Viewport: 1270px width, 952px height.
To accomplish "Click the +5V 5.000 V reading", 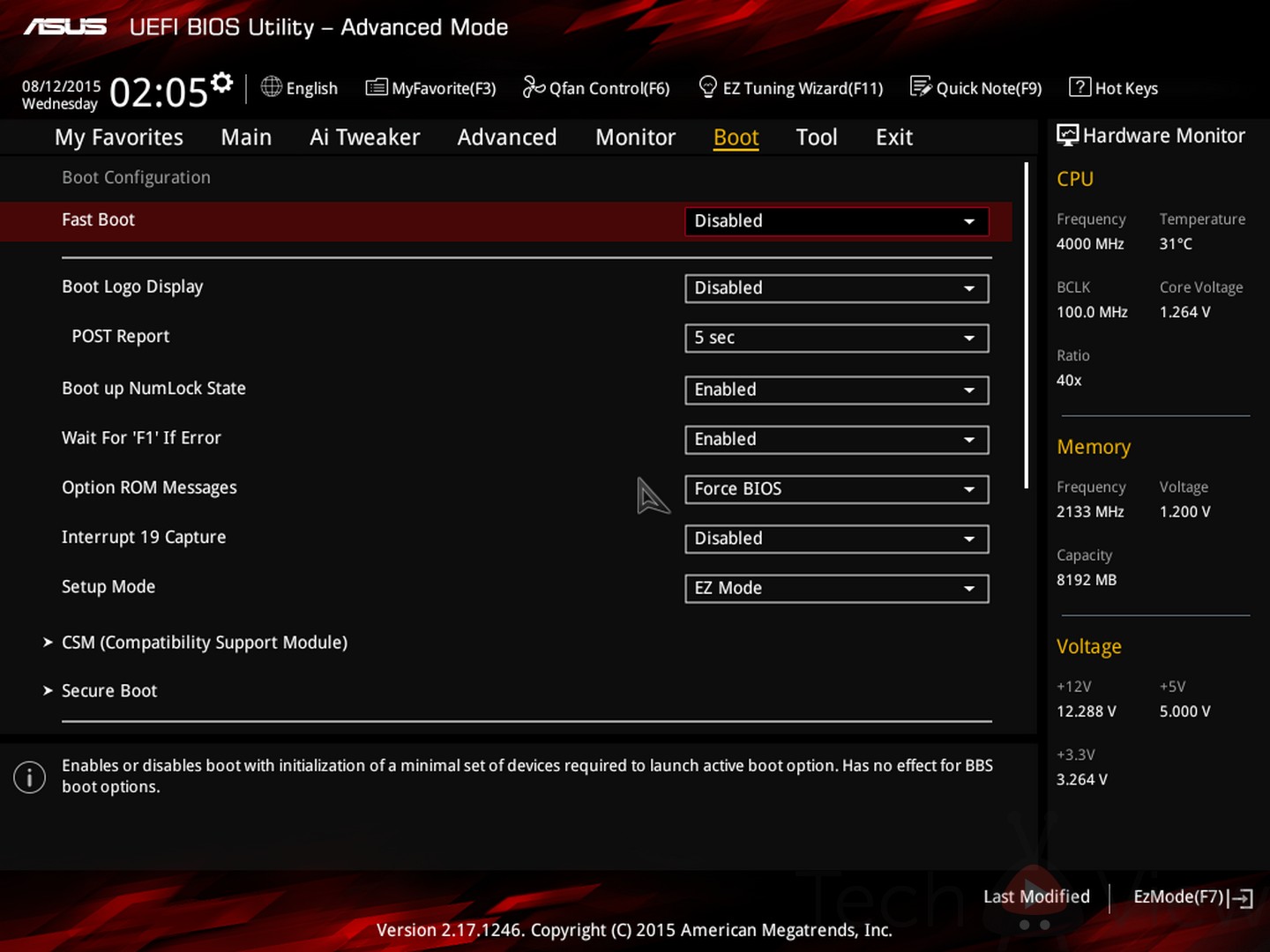I will [x=1184, y=711].
